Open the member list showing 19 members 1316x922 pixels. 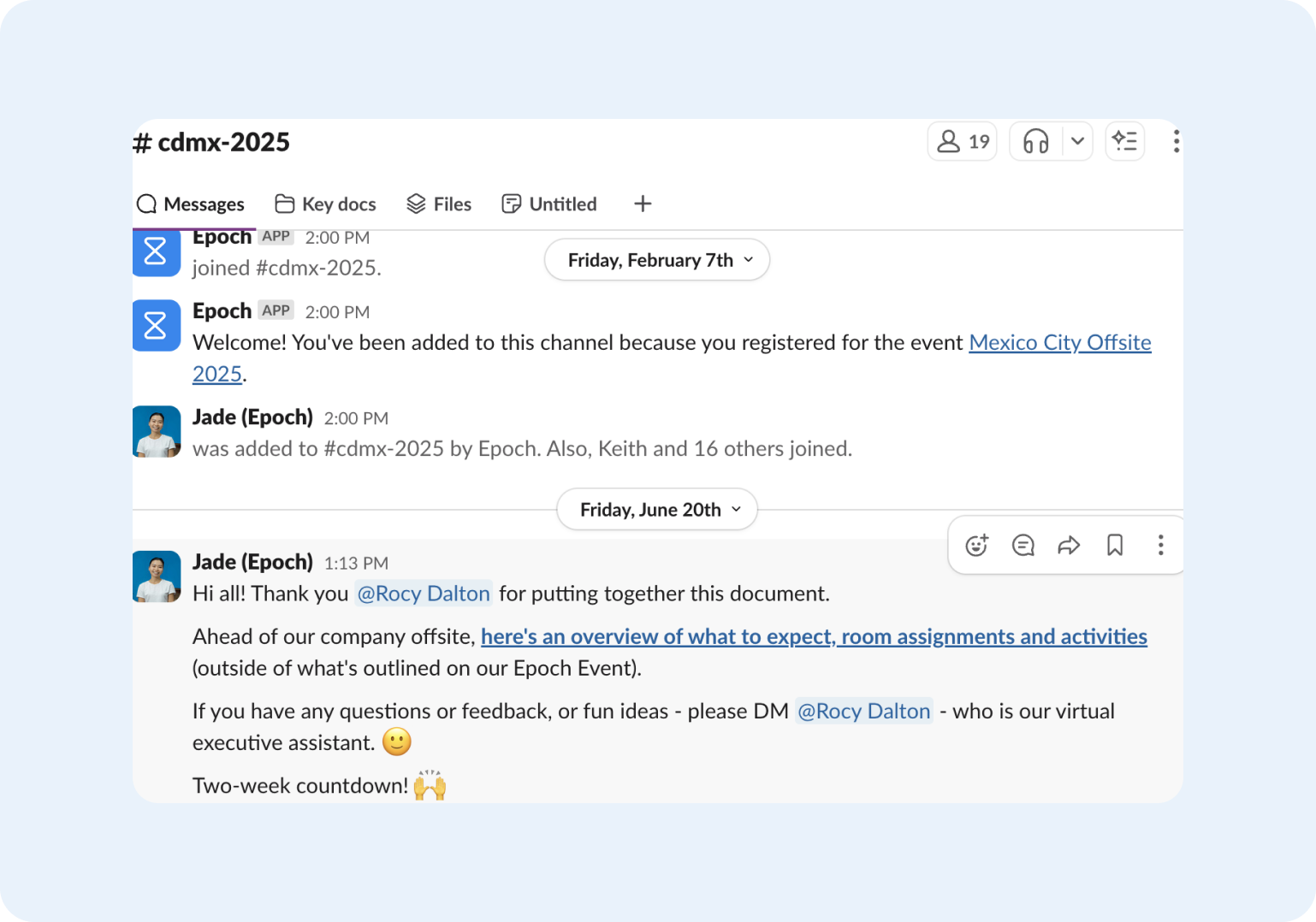963,141
